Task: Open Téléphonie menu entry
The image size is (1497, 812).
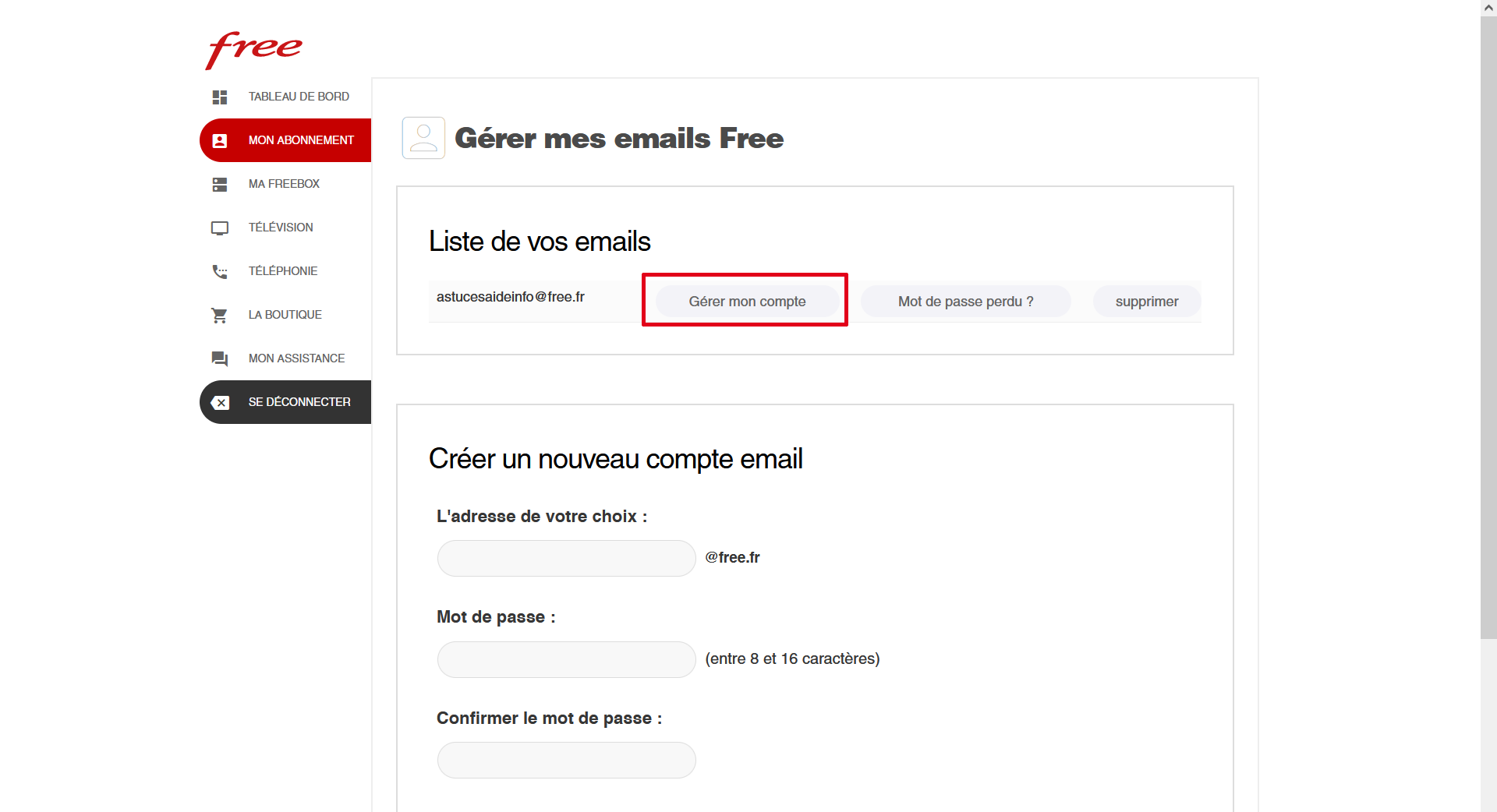Action: [x=285, y=271]
